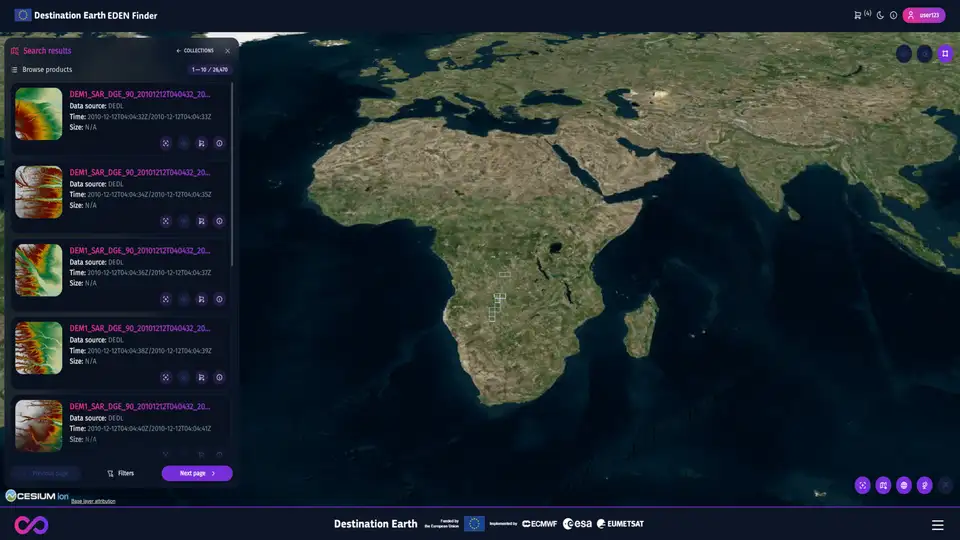Open the hamburger menu in the footer

(x=937, y=525)
